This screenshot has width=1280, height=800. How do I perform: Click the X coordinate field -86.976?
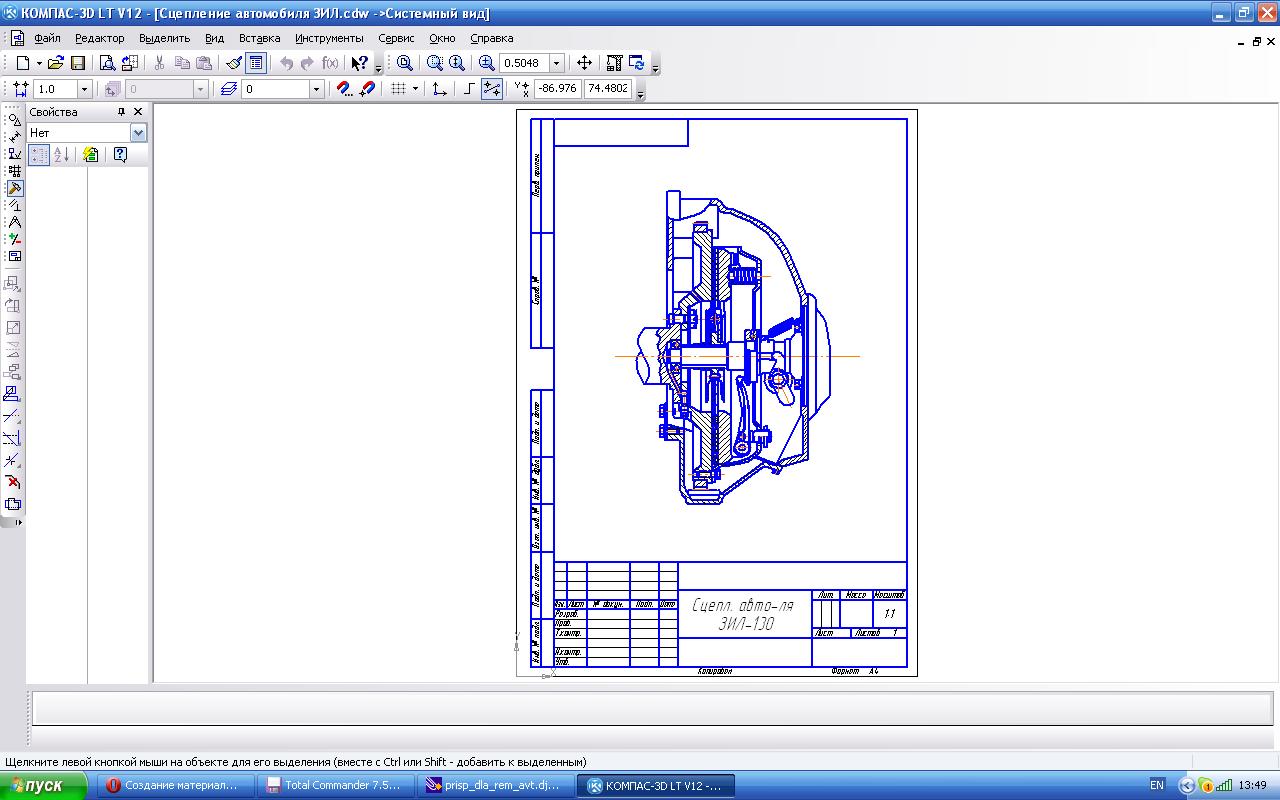(x=557, y=89)
